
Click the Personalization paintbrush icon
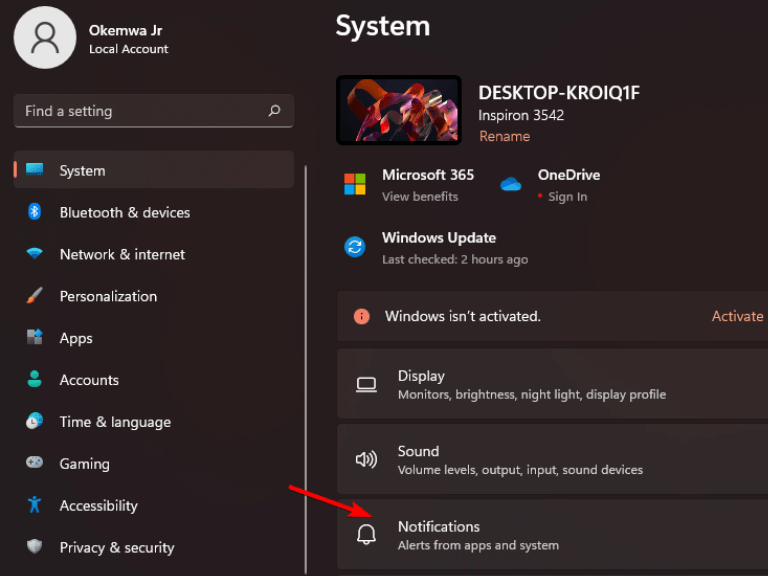coord(34,295)
